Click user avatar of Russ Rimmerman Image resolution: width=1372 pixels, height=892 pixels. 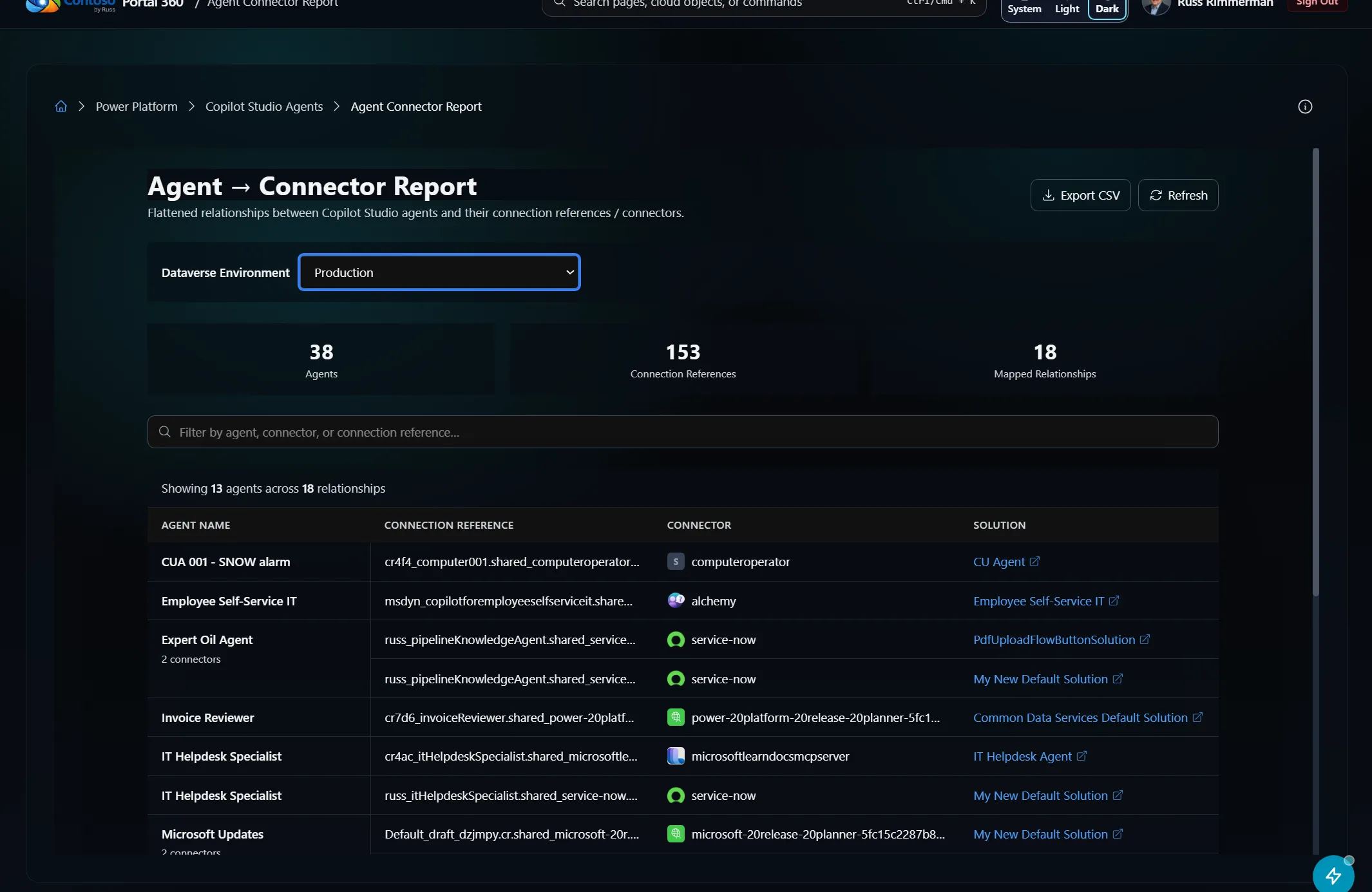tap(1156, 5)
